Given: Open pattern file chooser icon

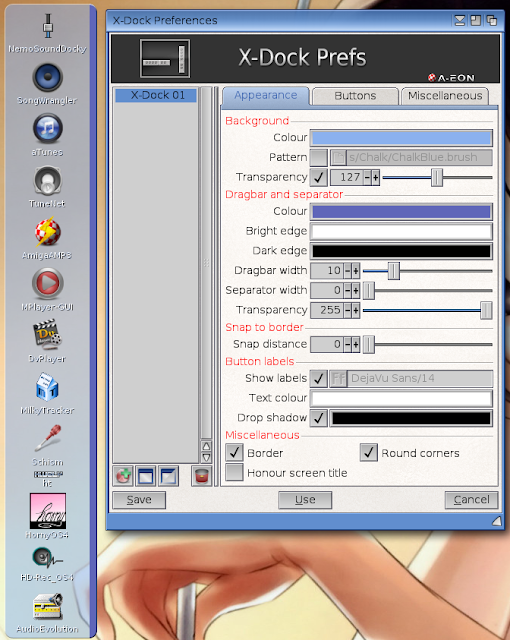Looking at the screenshot, I should click(337, 158).
